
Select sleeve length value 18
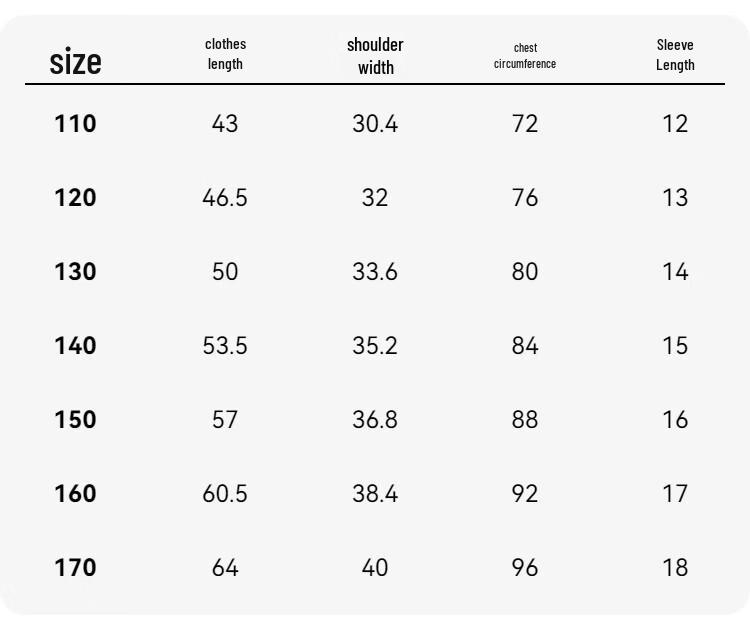coord(675,568)
